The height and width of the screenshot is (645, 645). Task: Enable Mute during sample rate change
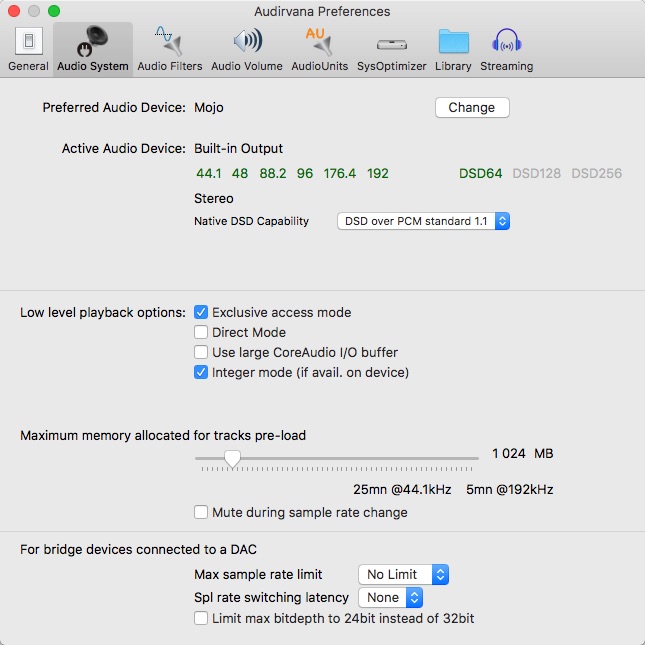(201, 512)
